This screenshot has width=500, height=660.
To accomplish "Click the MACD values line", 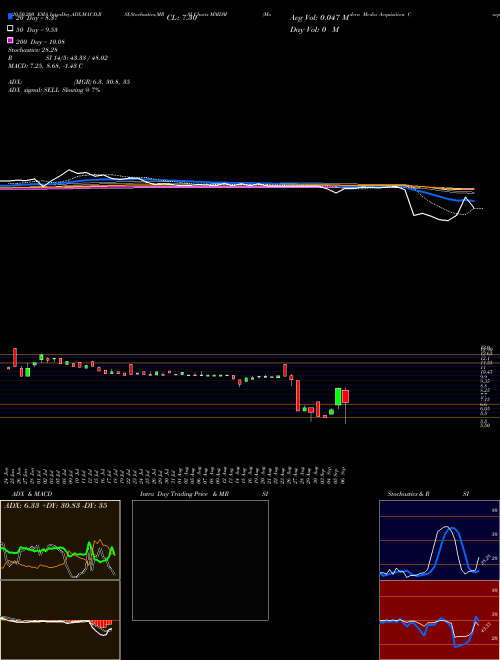I will pos(45,66).
